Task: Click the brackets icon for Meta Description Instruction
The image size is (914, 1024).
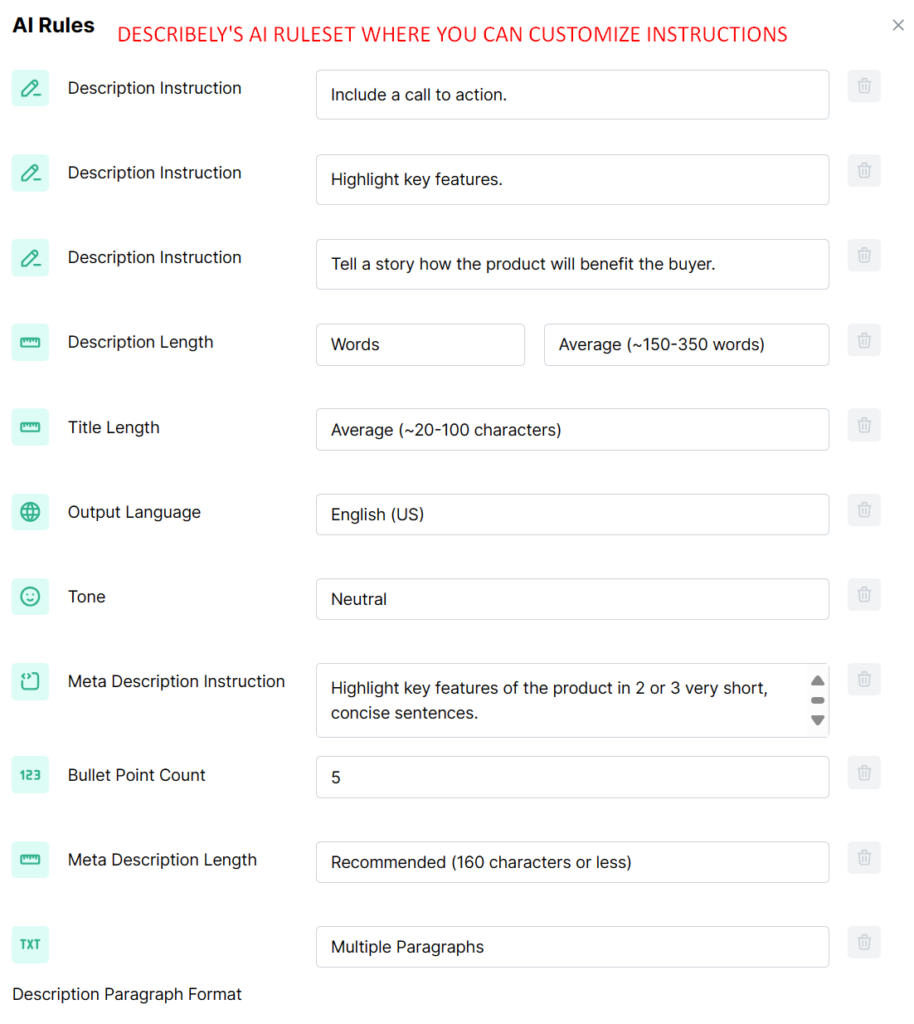Action: point(30,681)
